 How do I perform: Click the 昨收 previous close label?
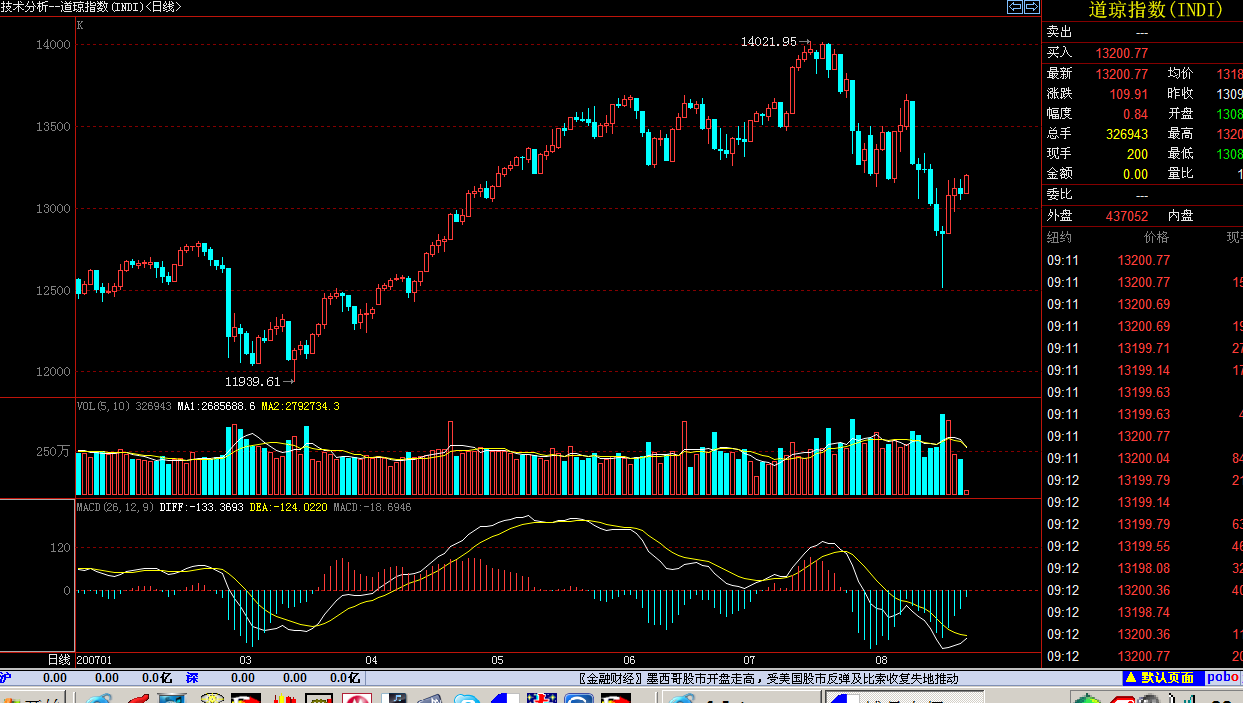[1180, 94]
